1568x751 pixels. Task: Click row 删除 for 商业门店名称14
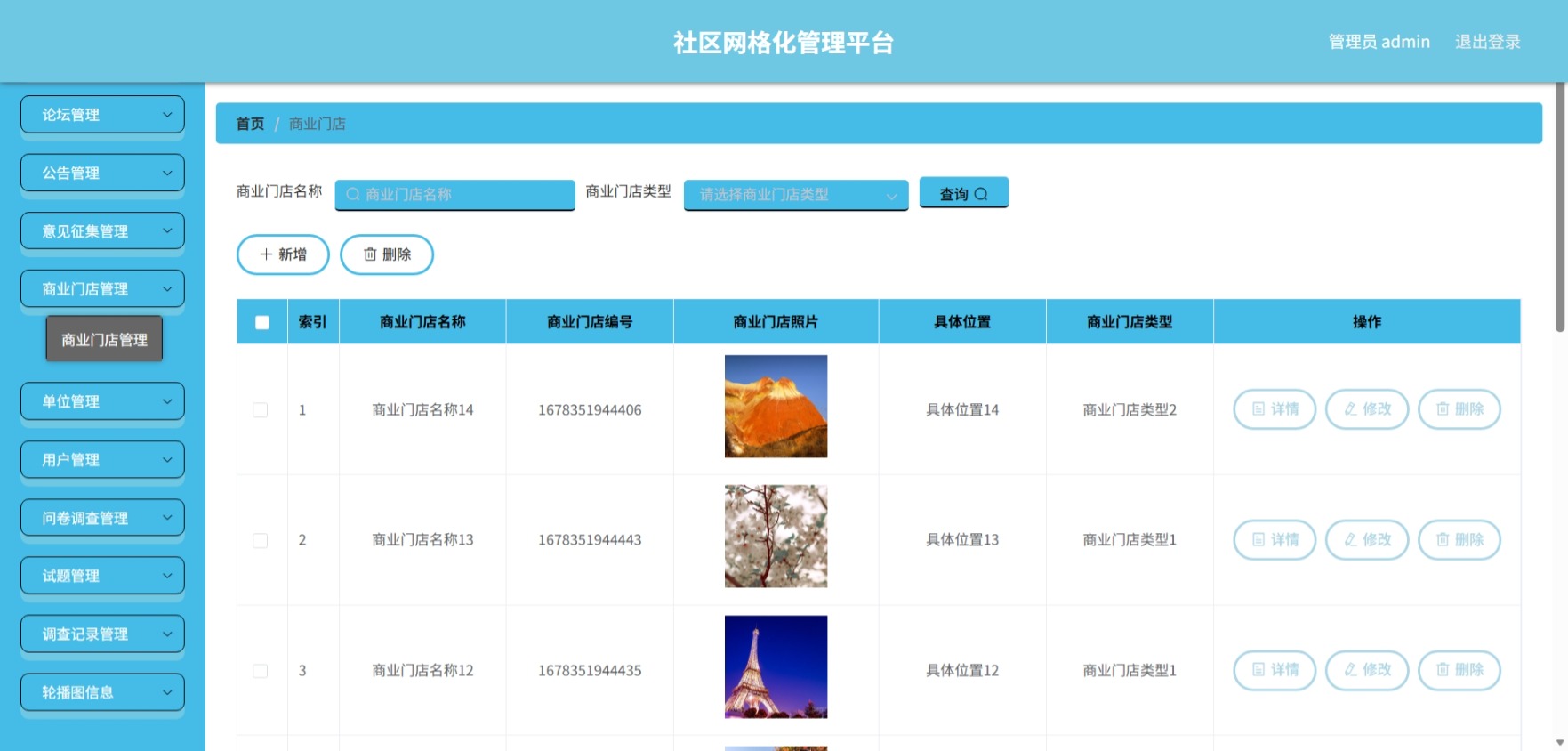coord(1459,409)
